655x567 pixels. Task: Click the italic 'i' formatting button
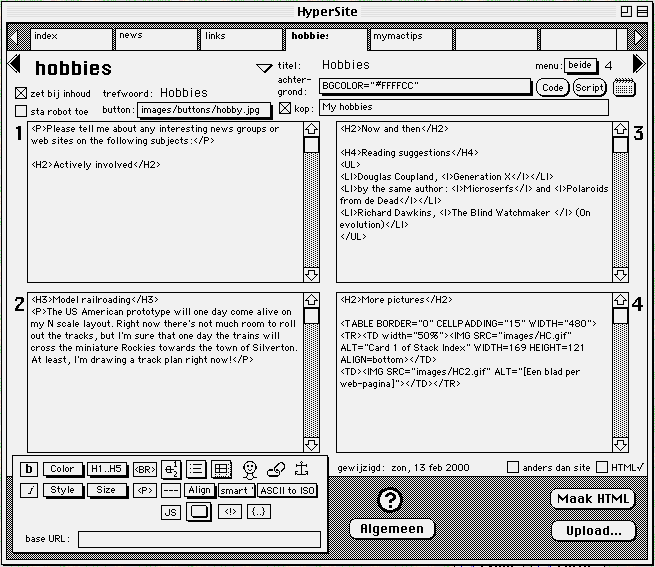tap(29, 490)
